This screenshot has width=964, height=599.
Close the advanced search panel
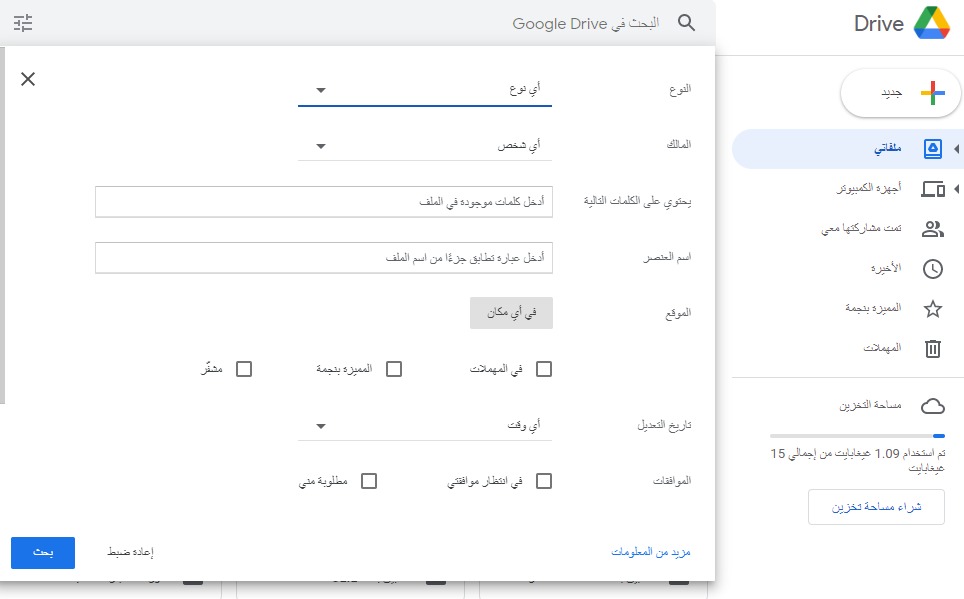[x=28, y=79]
